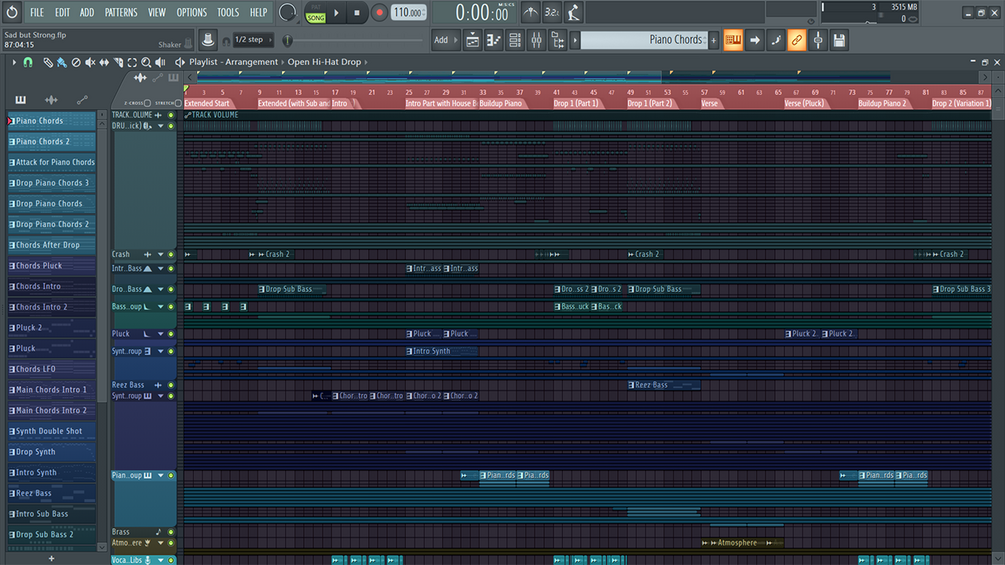The image size is (1005, 565).
Task: Collapse the Piano group track arrow
Action: (x=161, y=475)
